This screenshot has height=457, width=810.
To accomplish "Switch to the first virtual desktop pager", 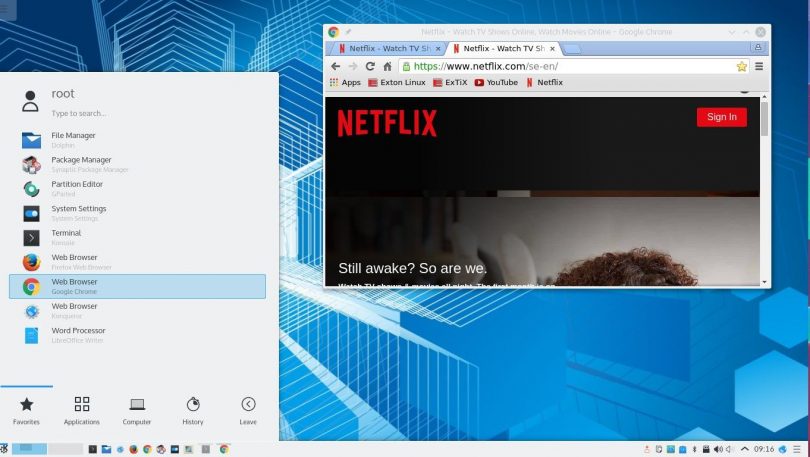I will click(29, 449).
